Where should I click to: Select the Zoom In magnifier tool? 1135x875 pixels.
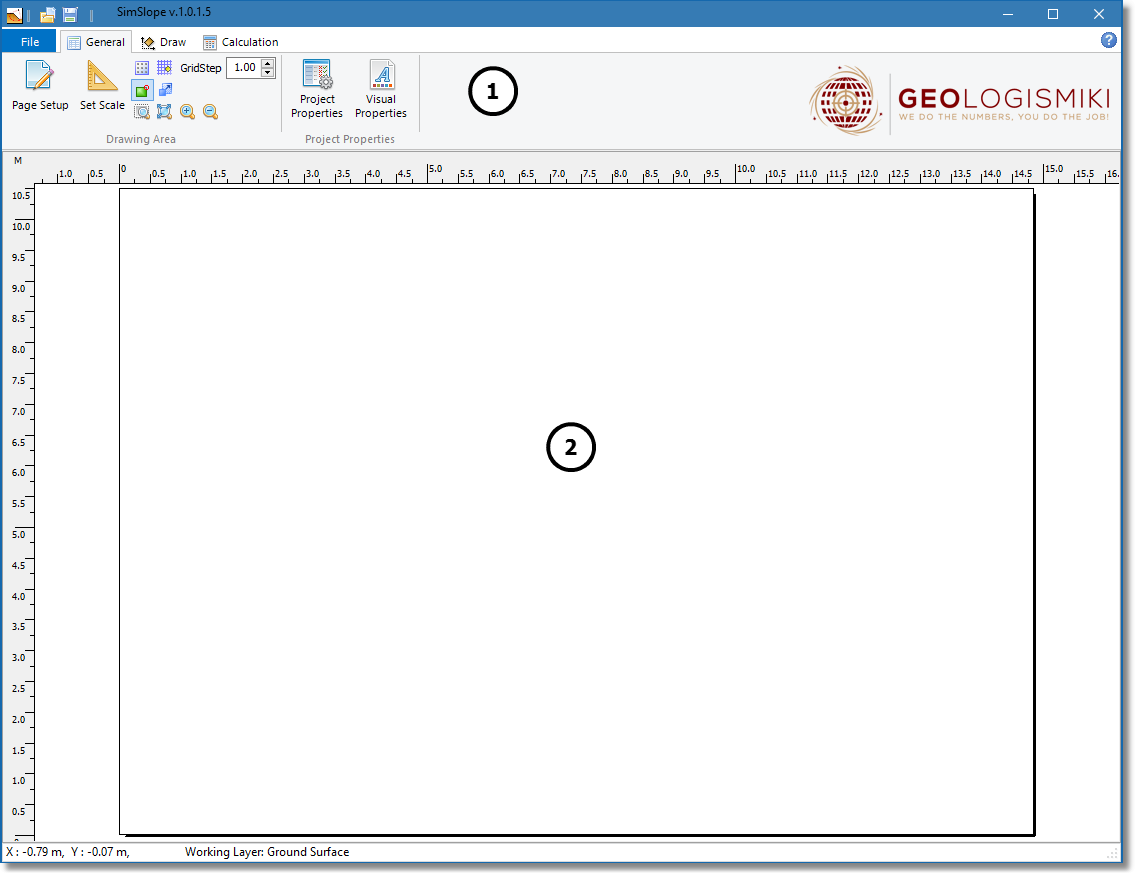click(186, 111)
